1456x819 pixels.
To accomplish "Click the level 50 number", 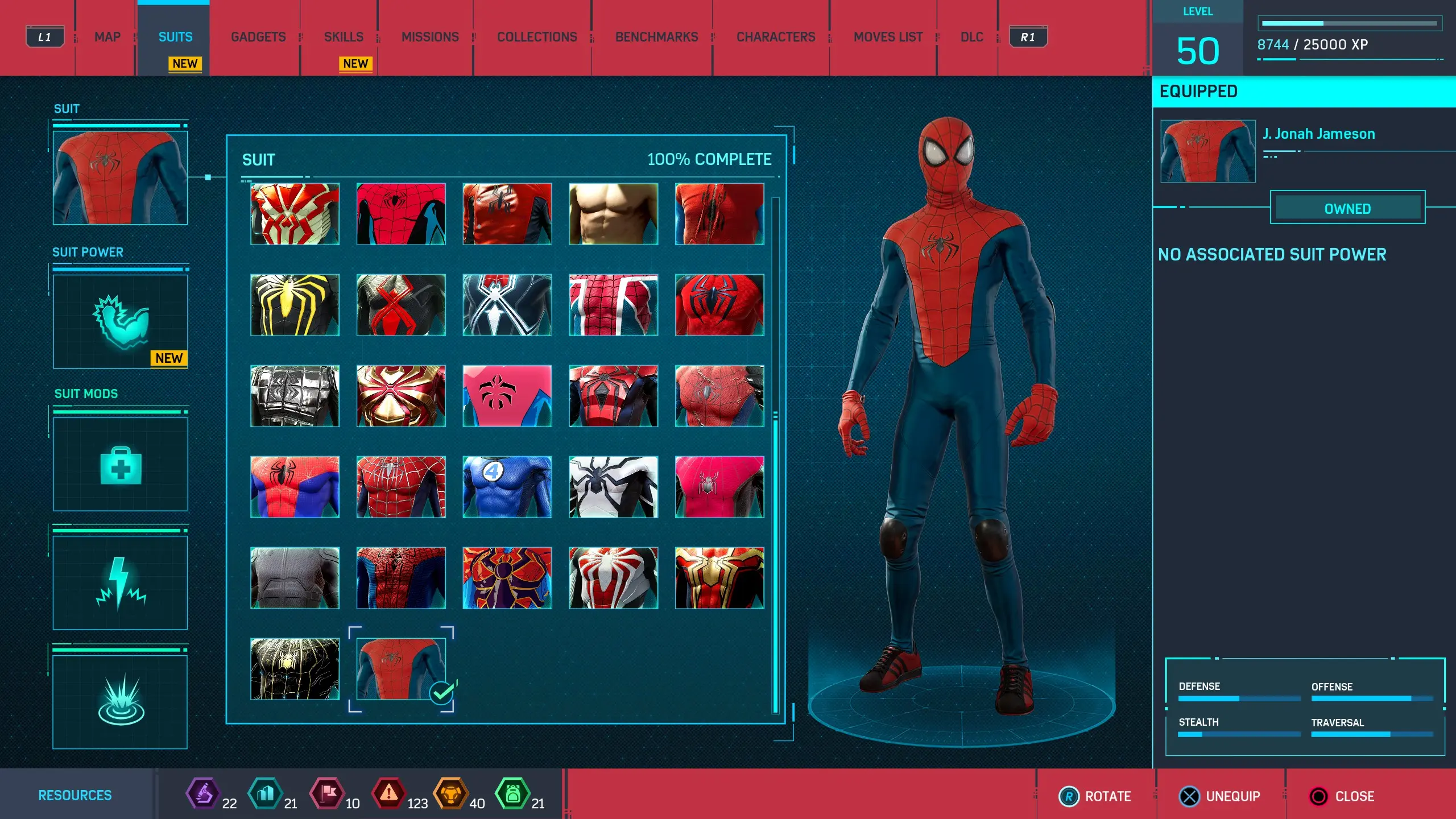I will pyautogui.click(x=1198, y=51).
